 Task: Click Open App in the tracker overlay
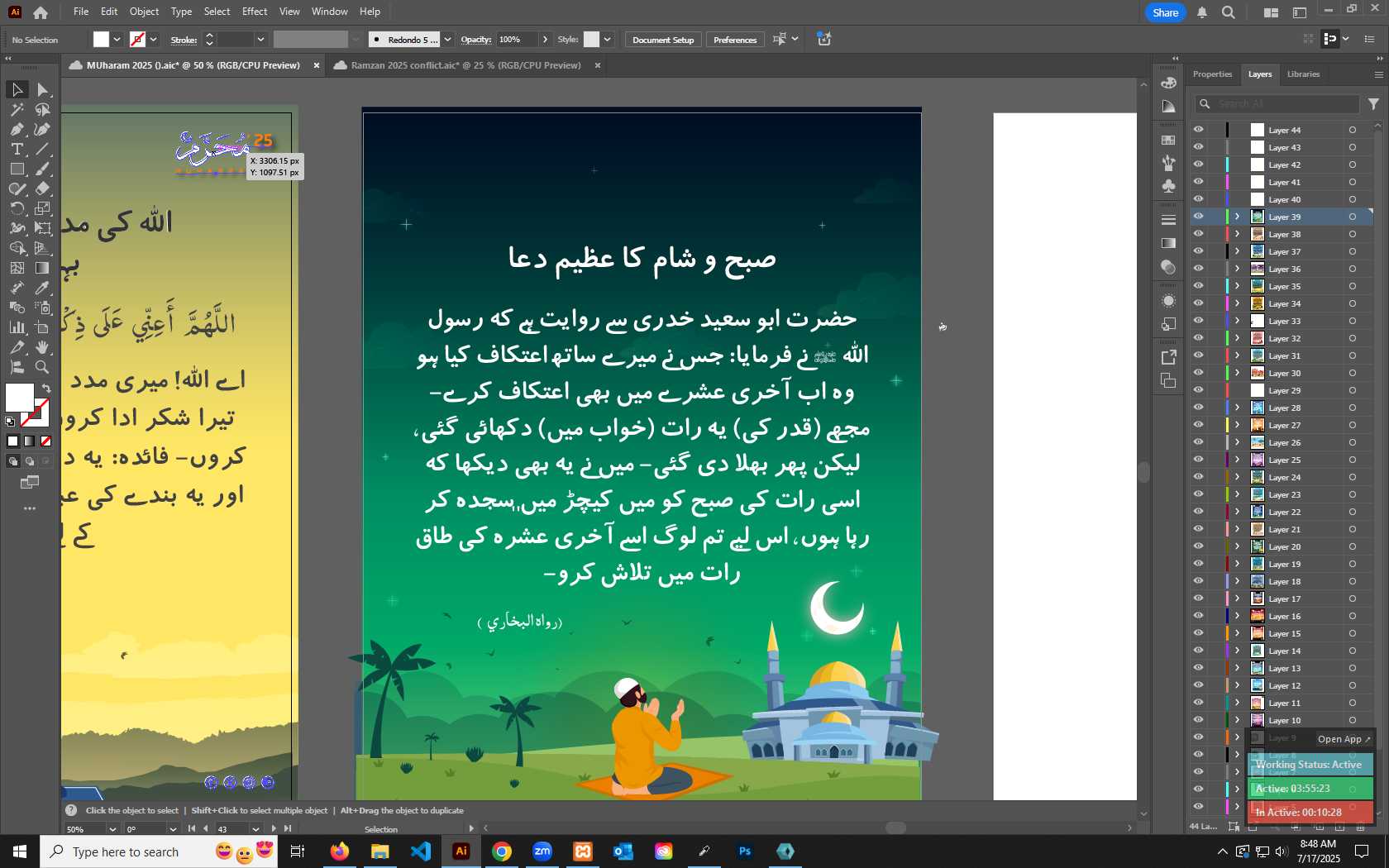point(1344,739)
